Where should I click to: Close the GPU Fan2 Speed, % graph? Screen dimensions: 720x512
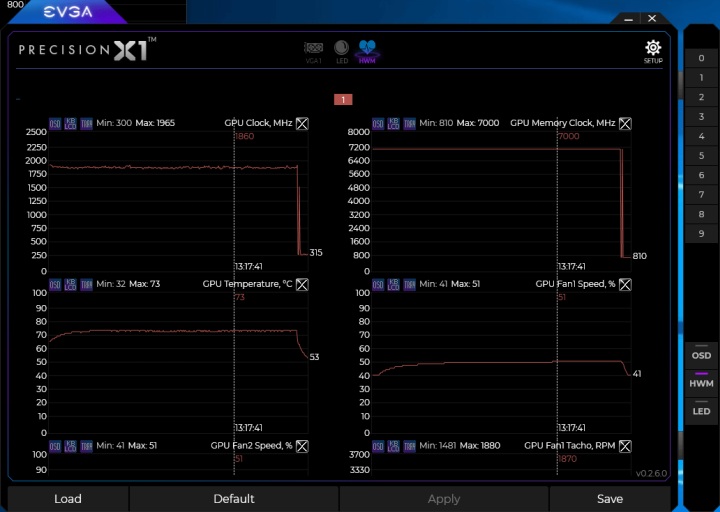(302, 446)
